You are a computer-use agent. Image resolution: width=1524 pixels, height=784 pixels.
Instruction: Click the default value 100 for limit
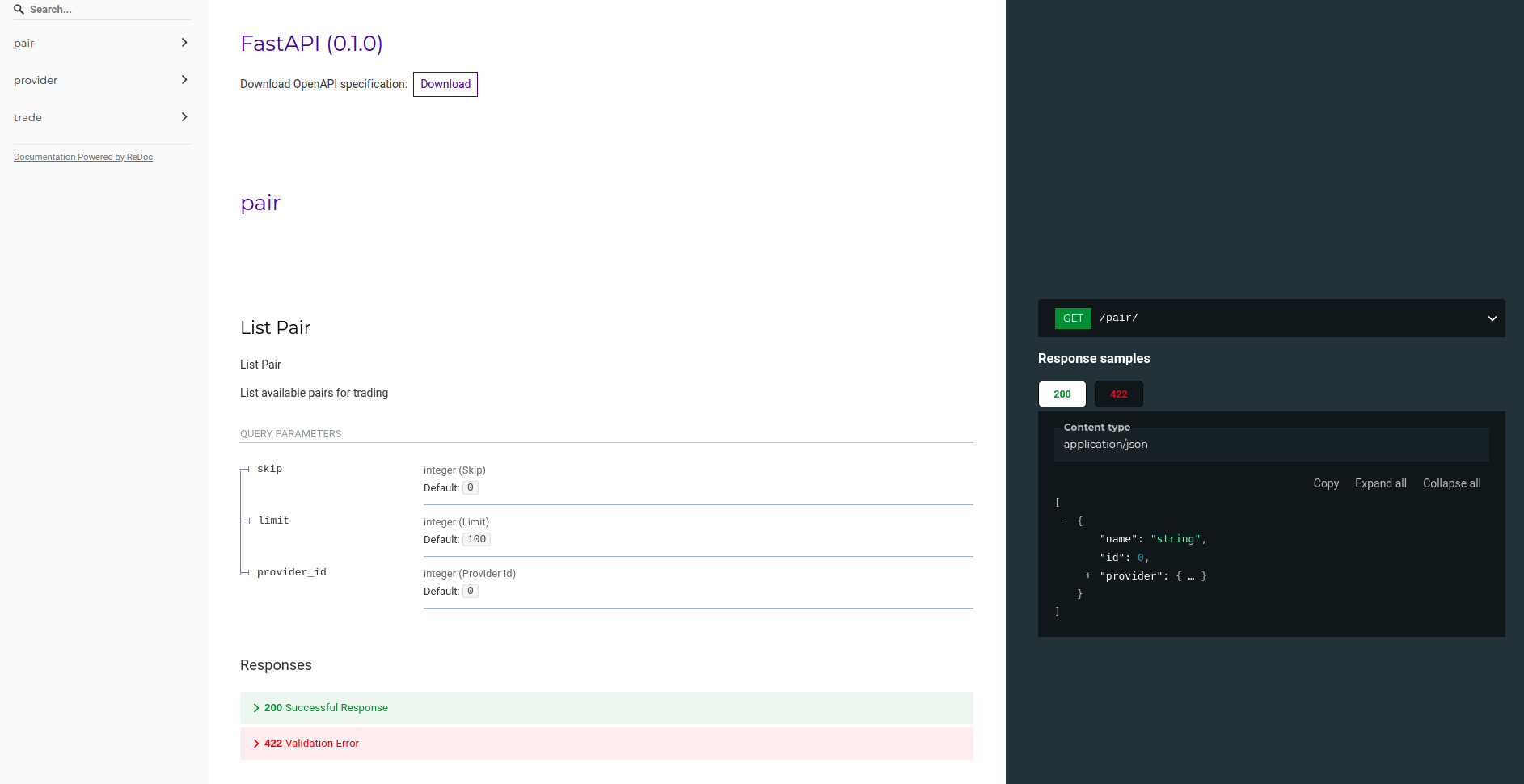click(477, 540)
